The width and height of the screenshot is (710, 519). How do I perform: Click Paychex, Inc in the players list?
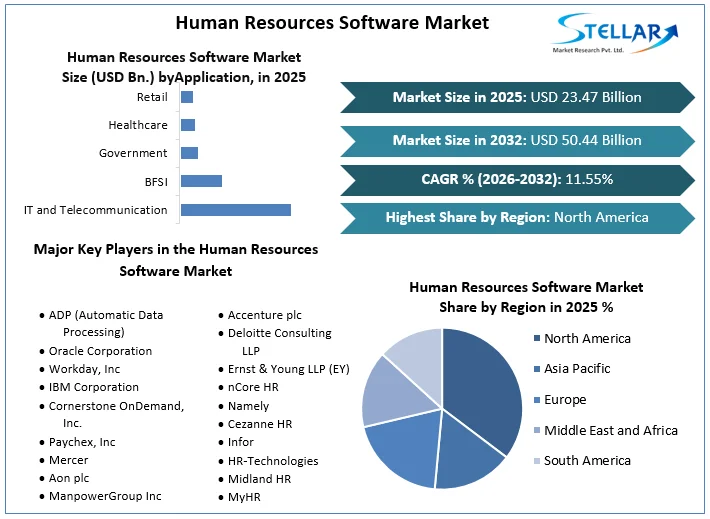[78, 442]
